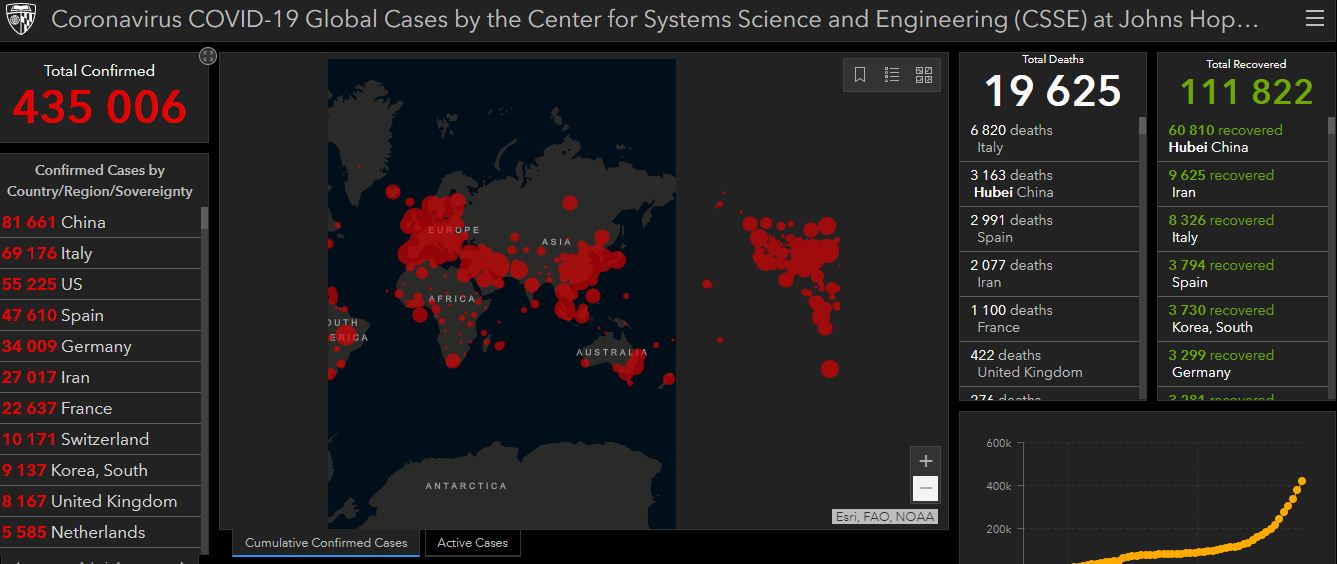Open the hamburger menu in the header
1337x564 pixels.
1314,19
